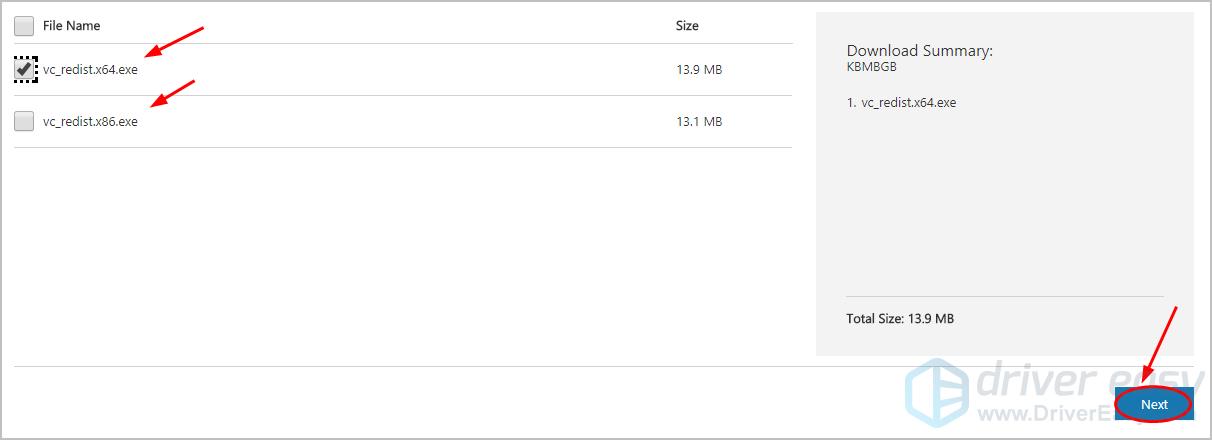The width and height of the screenshot is (1212, 440).
Task: Select the vc_redist.x64.exe file name label
Action: pos(90,70)
